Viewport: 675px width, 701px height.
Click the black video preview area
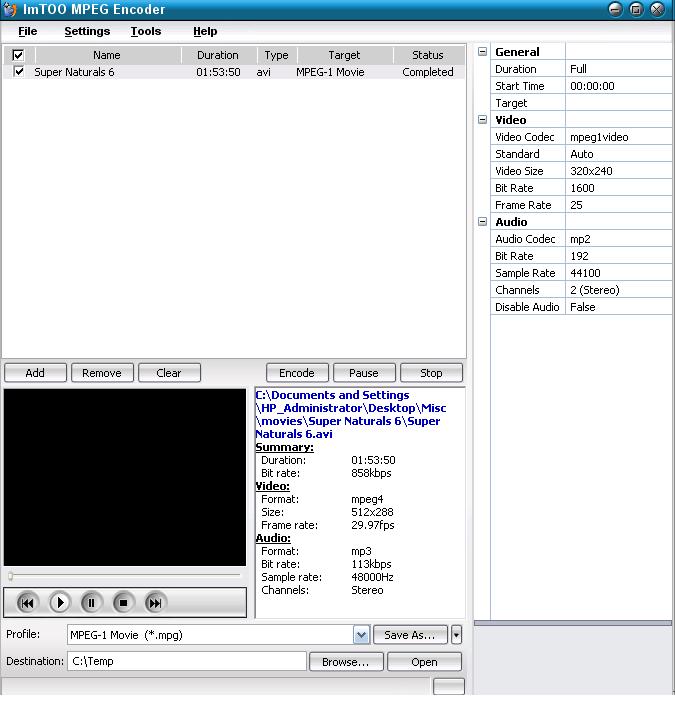pos(125,477)
